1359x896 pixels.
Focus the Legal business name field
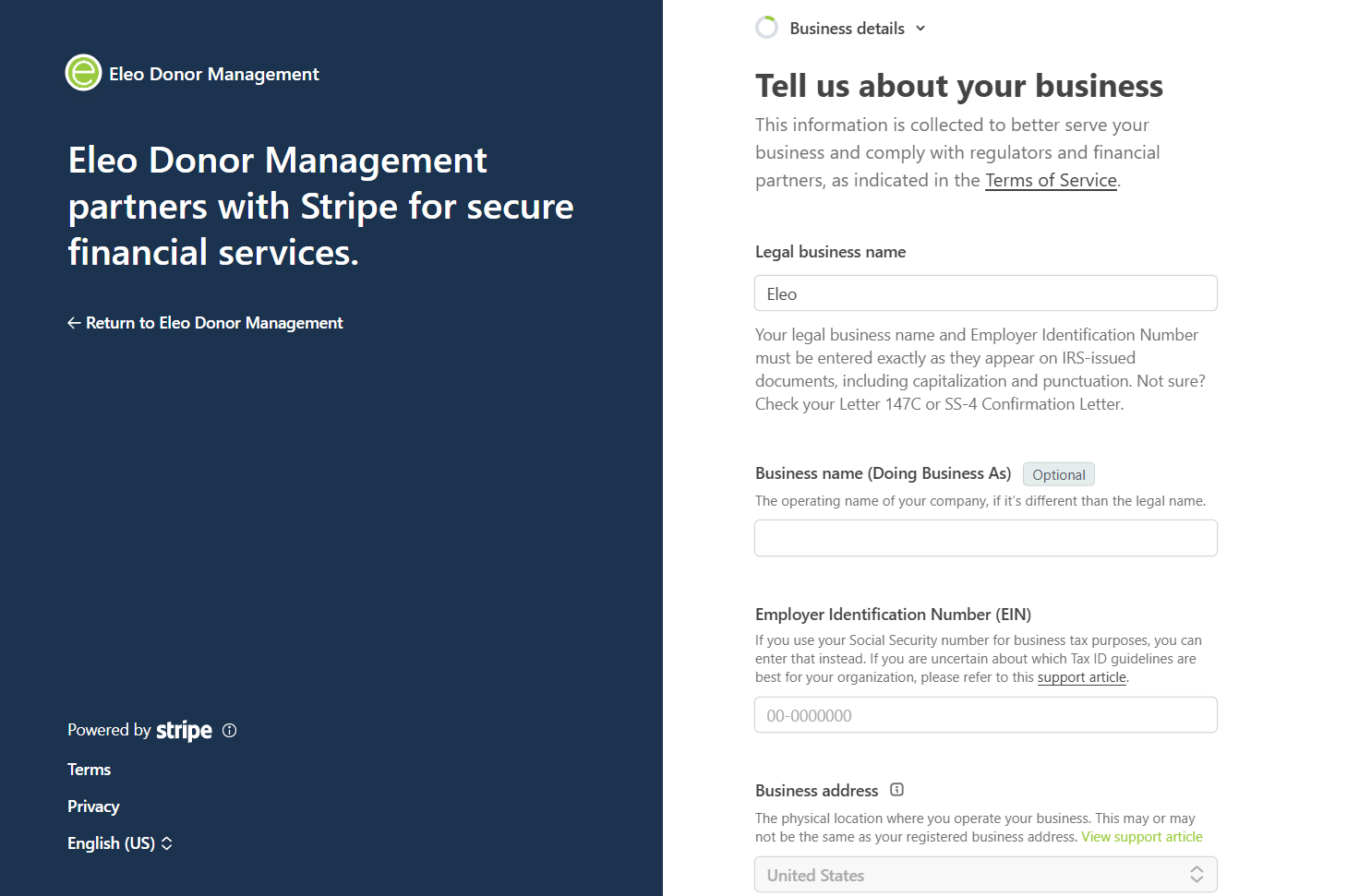pyautogui.click(x=986, y=293)
